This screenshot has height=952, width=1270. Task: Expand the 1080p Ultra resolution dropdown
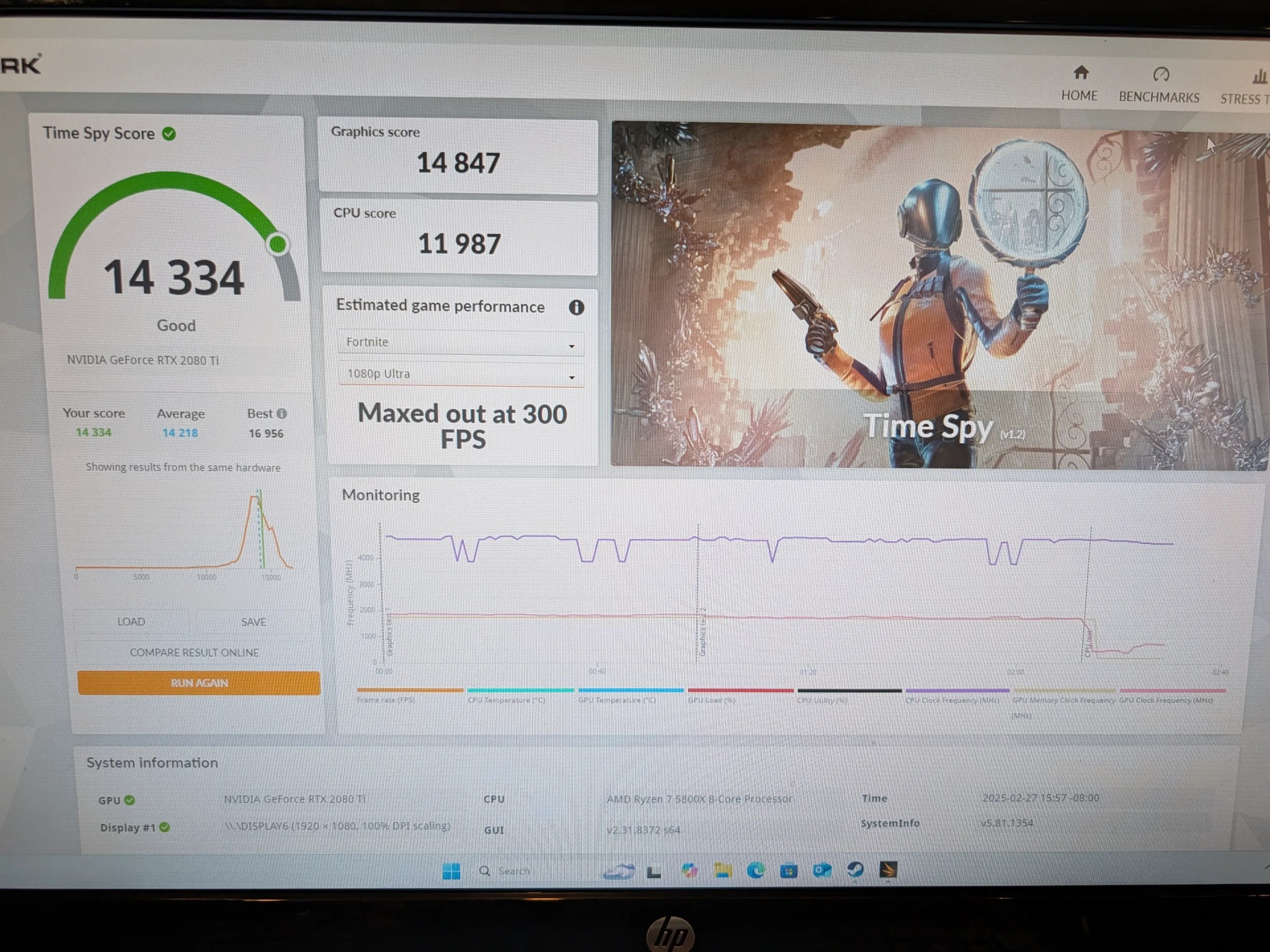(572, 376)
